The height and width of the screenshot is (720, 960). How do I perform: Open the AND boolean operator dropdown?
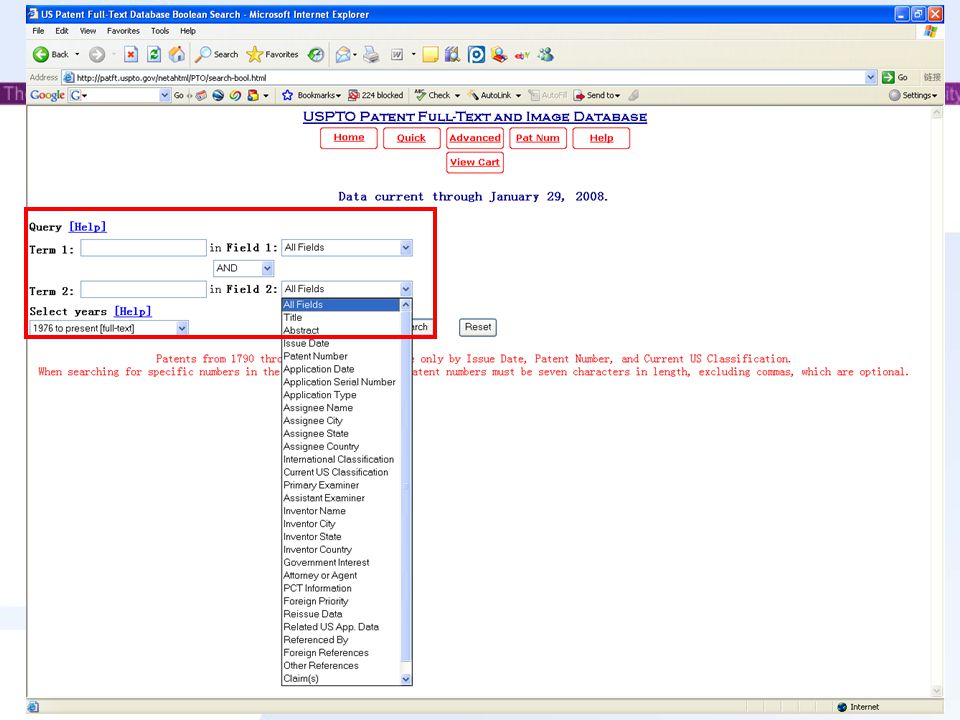[x=243, y=268]
